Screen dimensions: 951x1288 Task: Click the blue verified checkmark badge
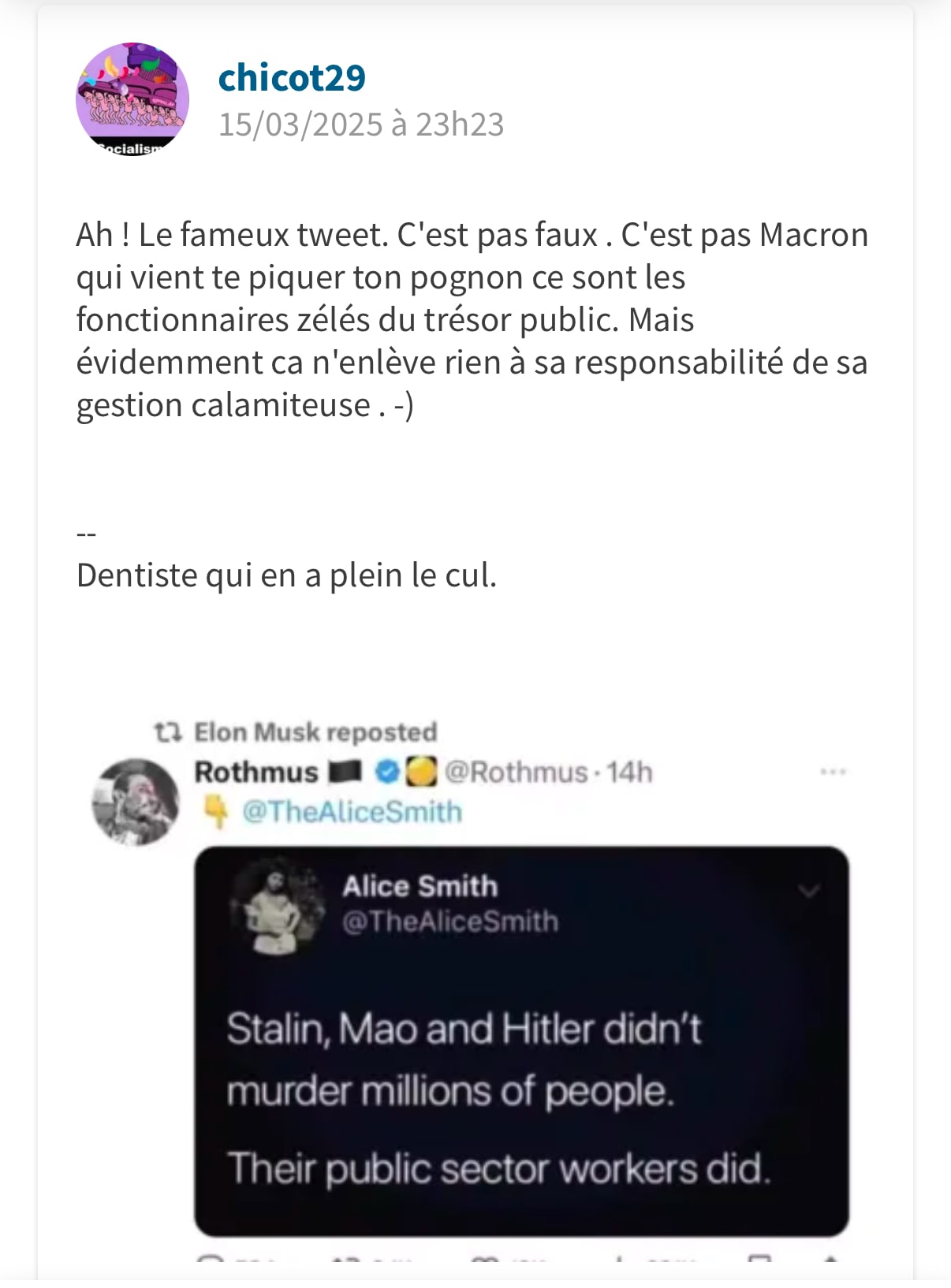pos(387,772)
